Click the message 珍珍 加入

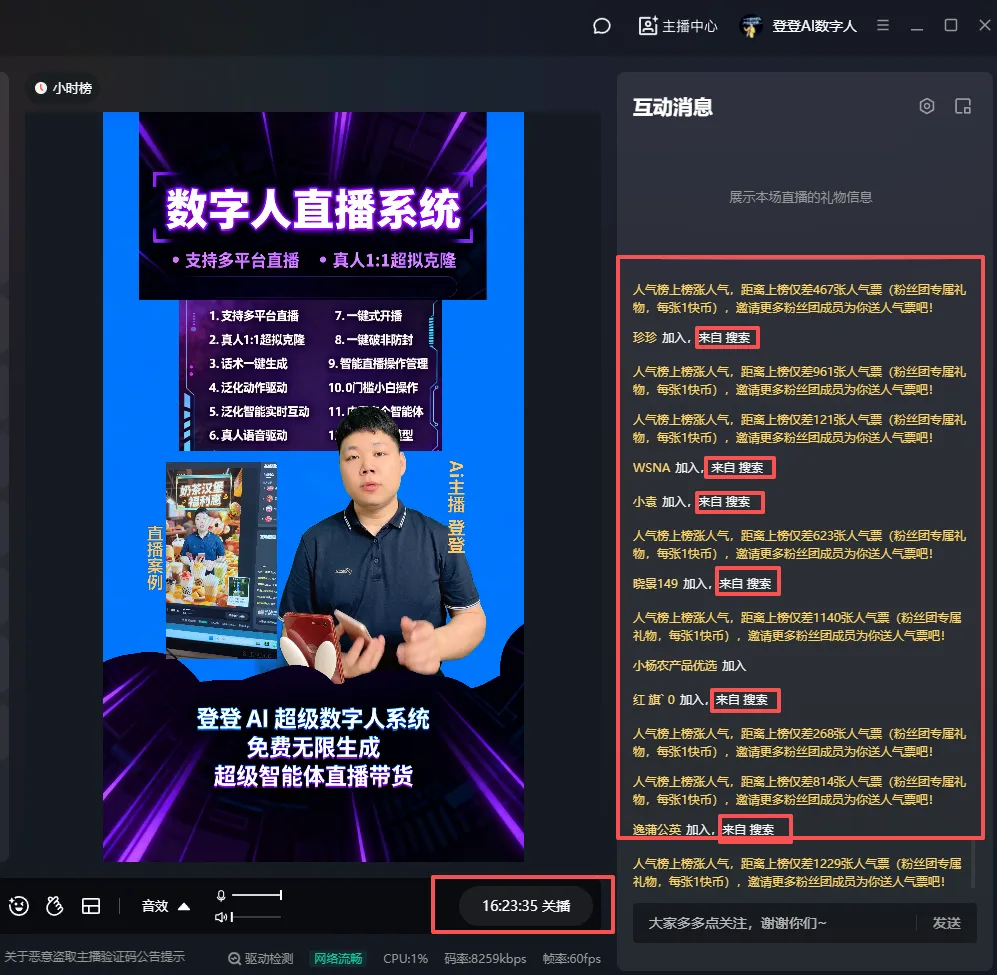tap(692, 338)
